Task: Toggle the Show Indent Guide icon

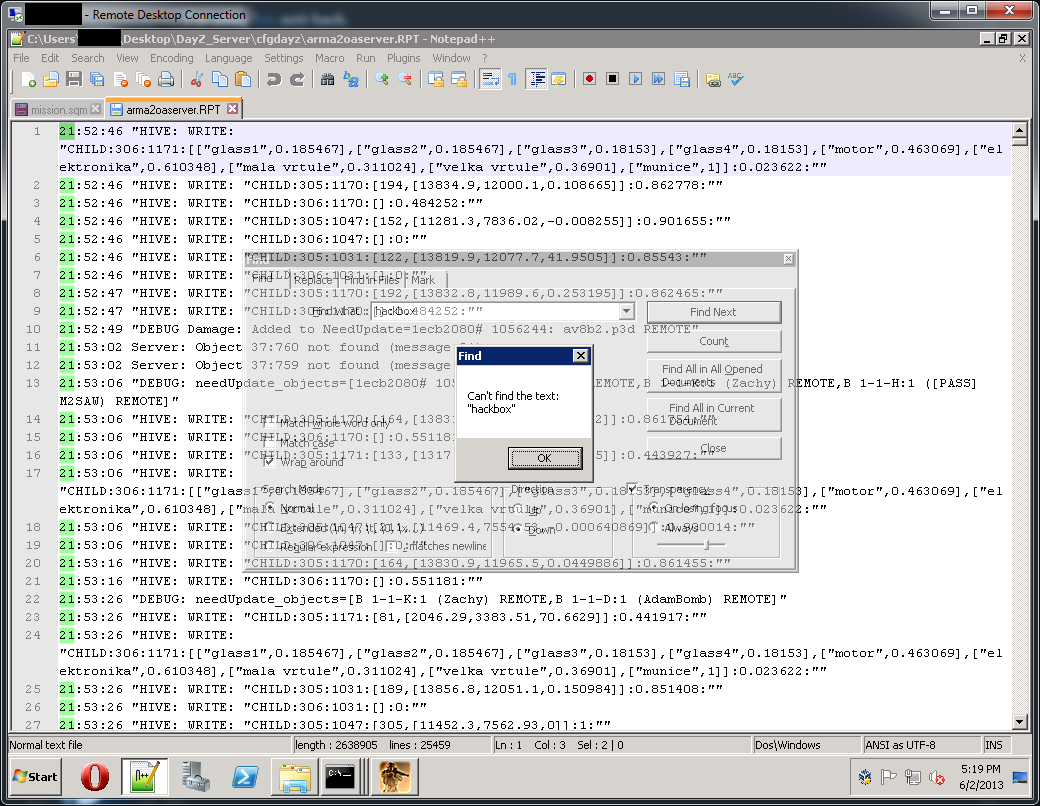Action: pyautogui.click(x=537, y=80)
